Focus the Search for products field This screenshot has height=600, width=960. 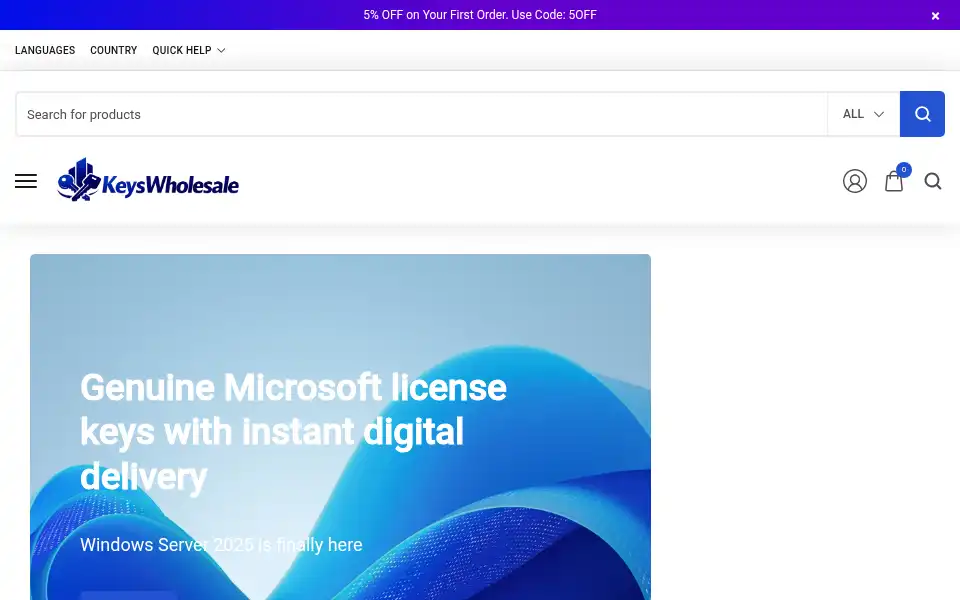click(422, 114)
